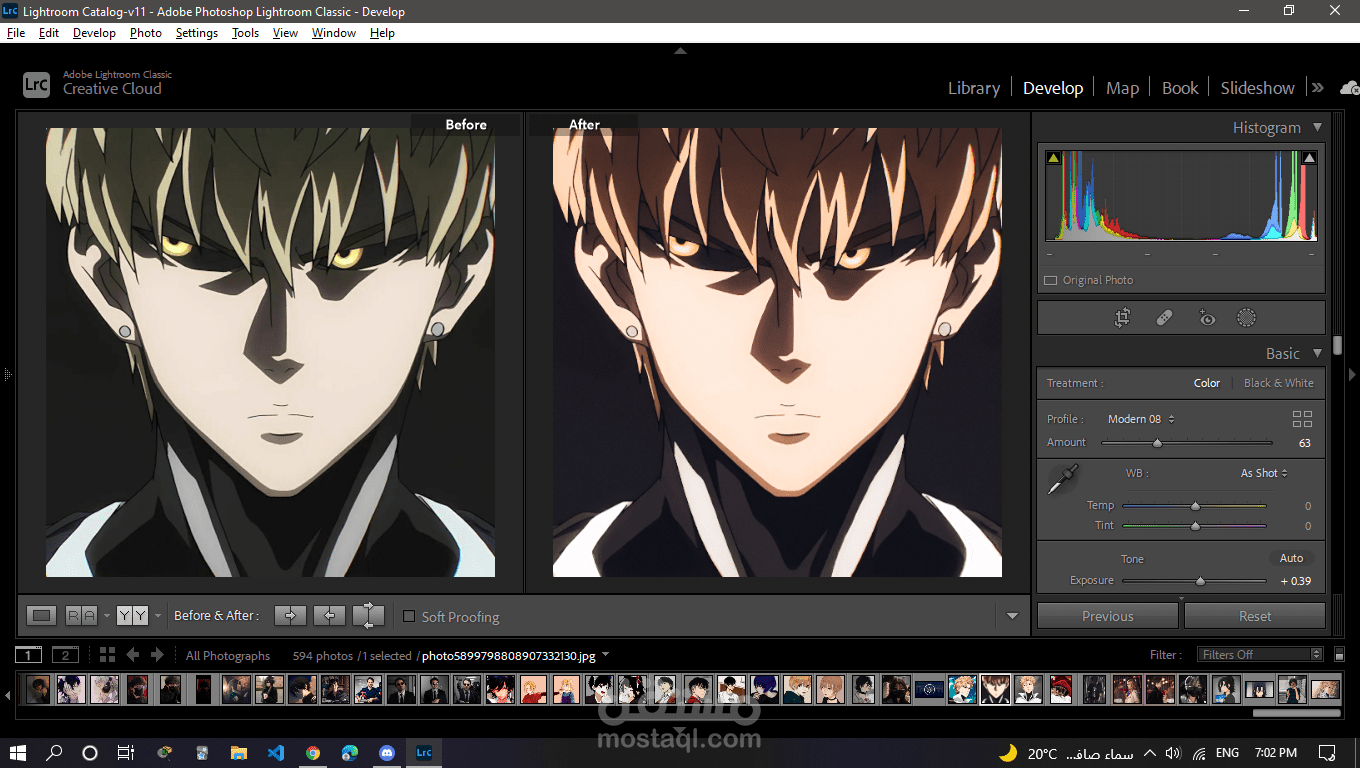Open second window display button 2
The height and width of the screenshot is (768, 1360).
point(65,655)
